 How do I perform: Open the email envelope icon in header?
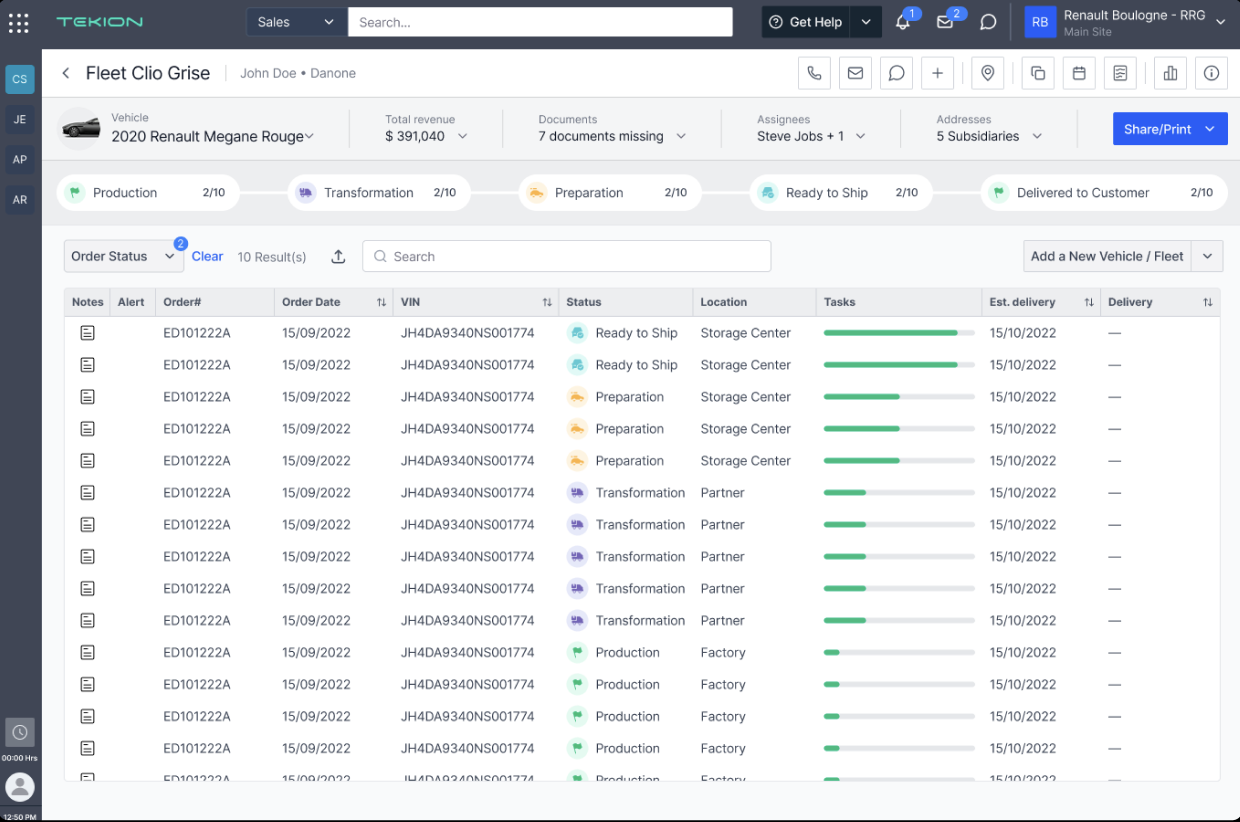click(855, 73)
